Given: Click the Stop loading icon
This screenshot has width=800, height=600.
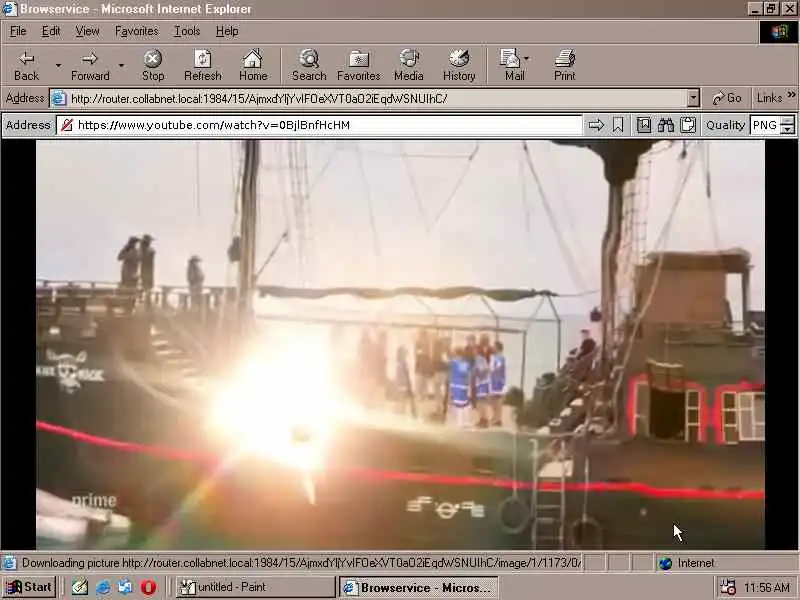Looking at the screenshot, I should [x=153, y=65].
